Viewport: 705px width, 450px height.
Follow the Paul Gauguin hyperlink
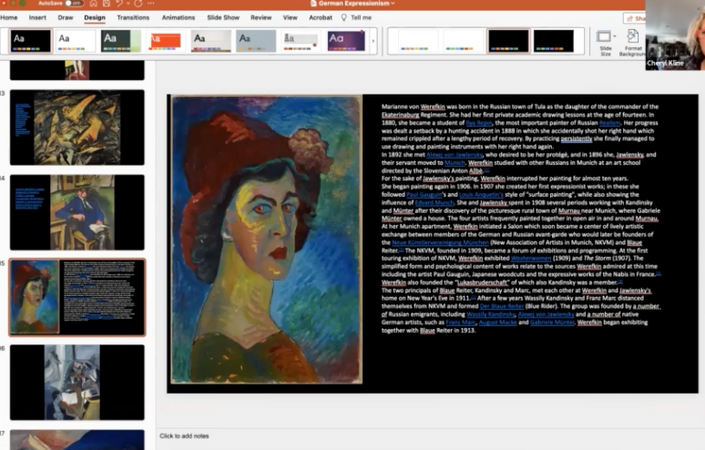pos(424,195)
